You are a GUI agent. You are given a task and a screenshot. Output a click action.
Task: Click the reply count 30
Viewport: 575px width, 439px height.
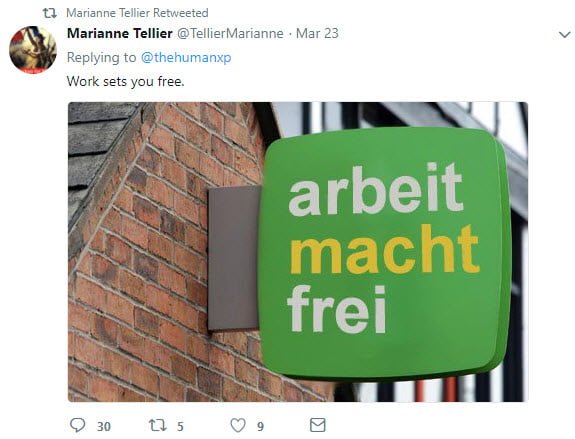pyautogui.click(x=104, y=427)
